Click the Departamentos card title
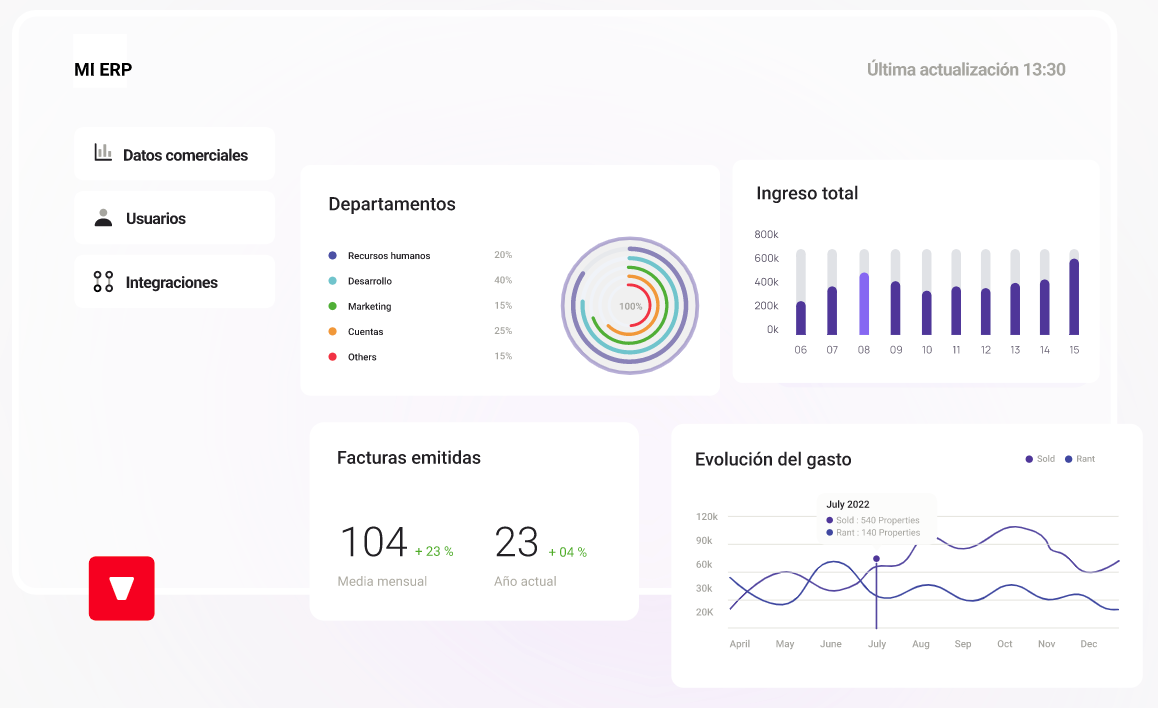Image resolution: width=1158 pixels, height=708 pixels. click(392, 204)
